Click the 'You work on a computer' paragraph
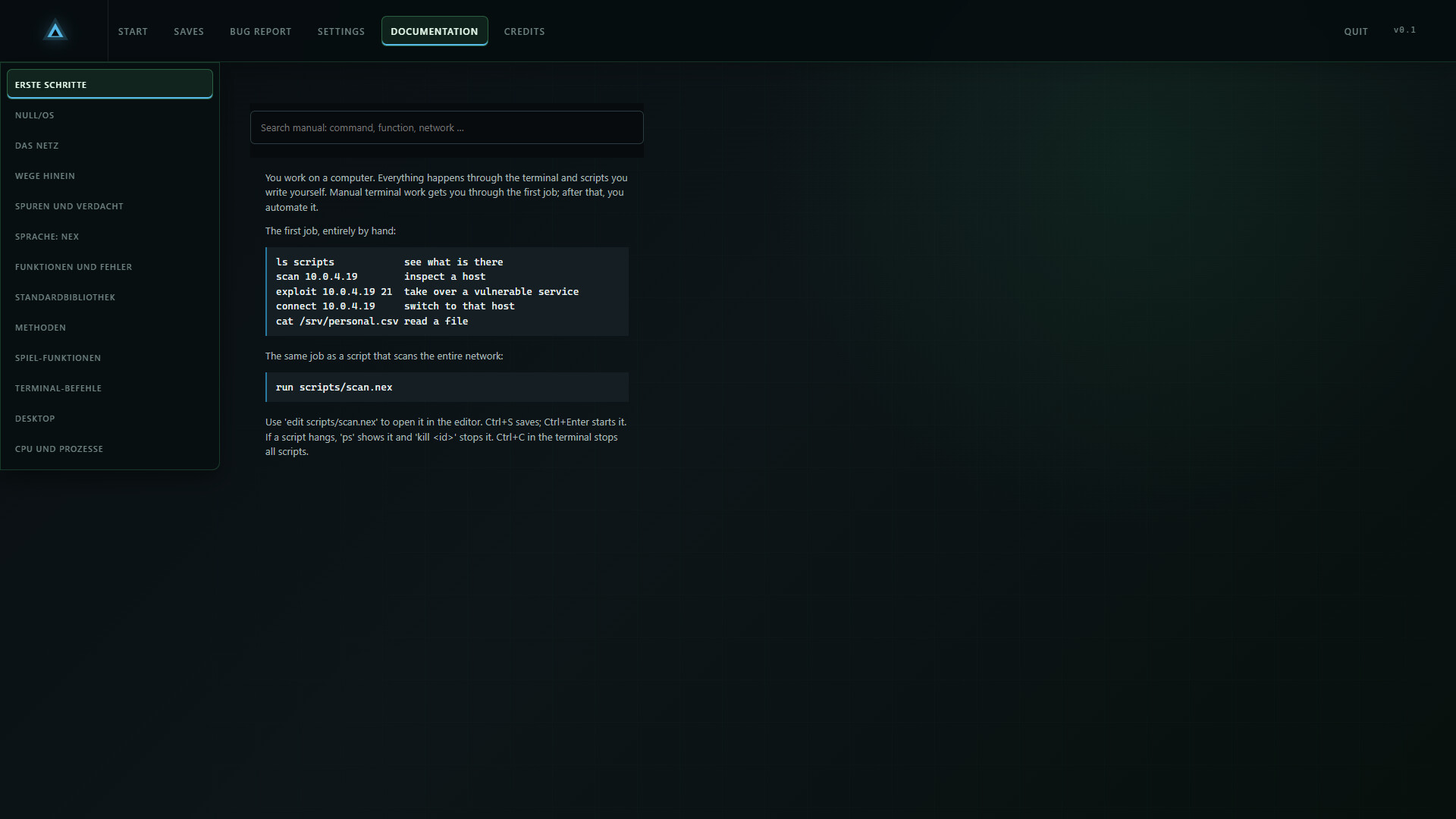Viewport: 1456px width, 819px height. click(447, 193)
